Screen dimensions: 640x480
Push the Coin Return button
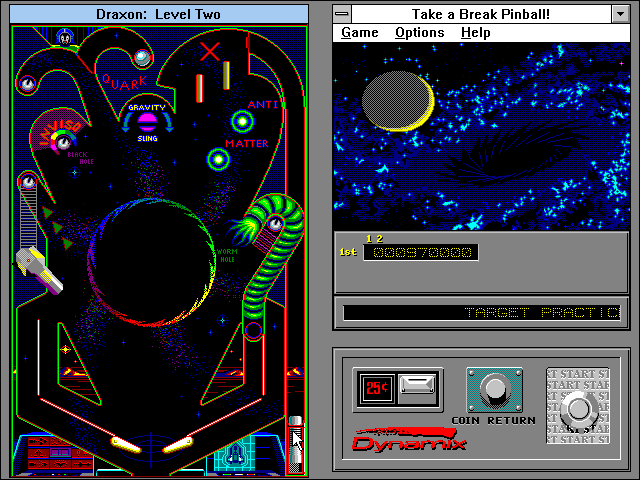494,391
